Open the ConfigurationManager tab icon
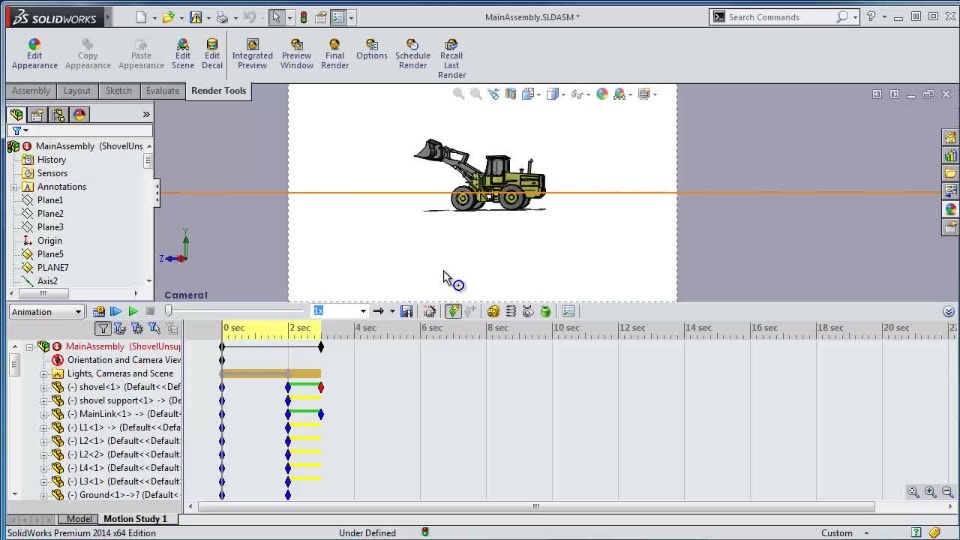This screenshot has width=960, height=540. (59, 114)
